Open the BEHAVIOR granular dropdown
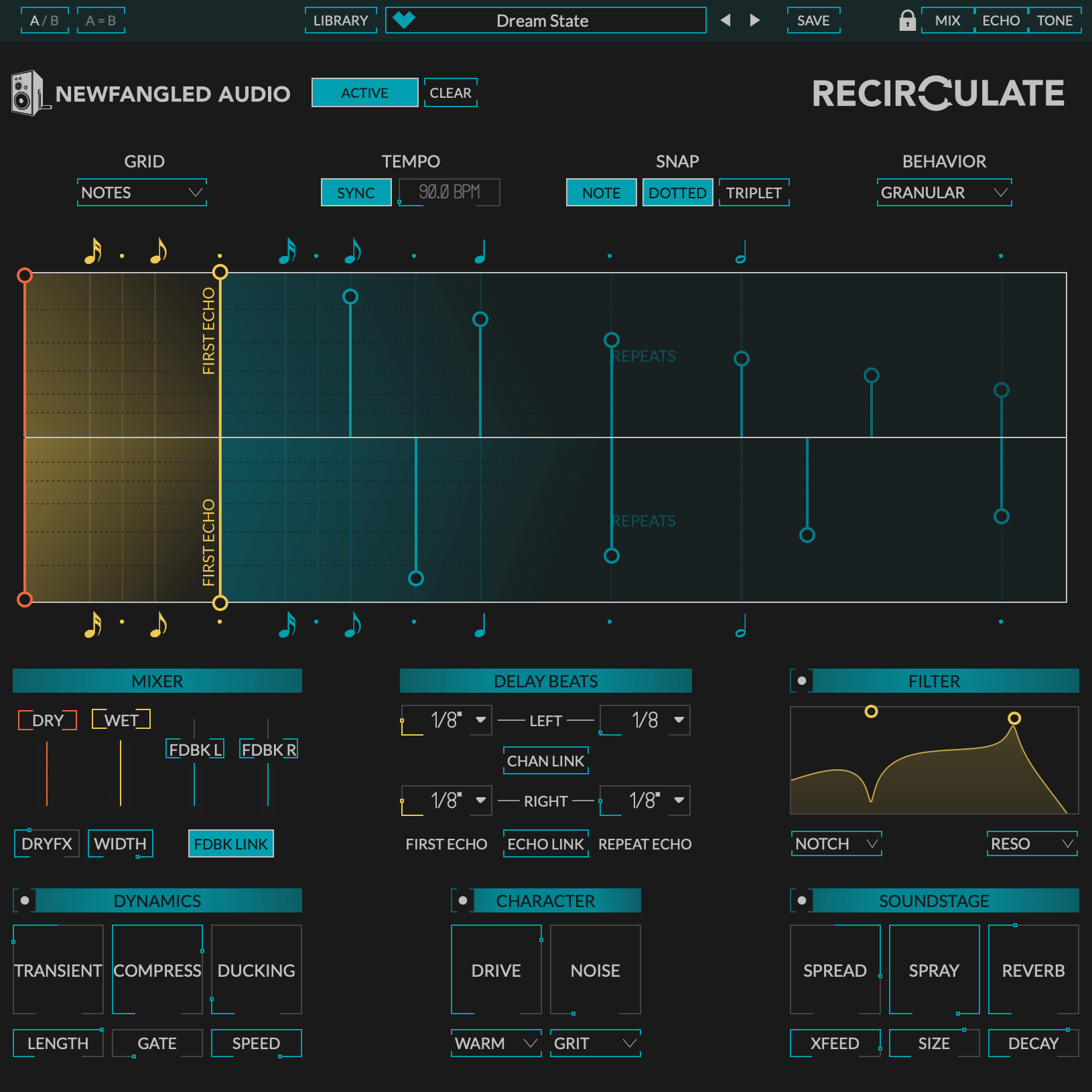 pos(943,192)
